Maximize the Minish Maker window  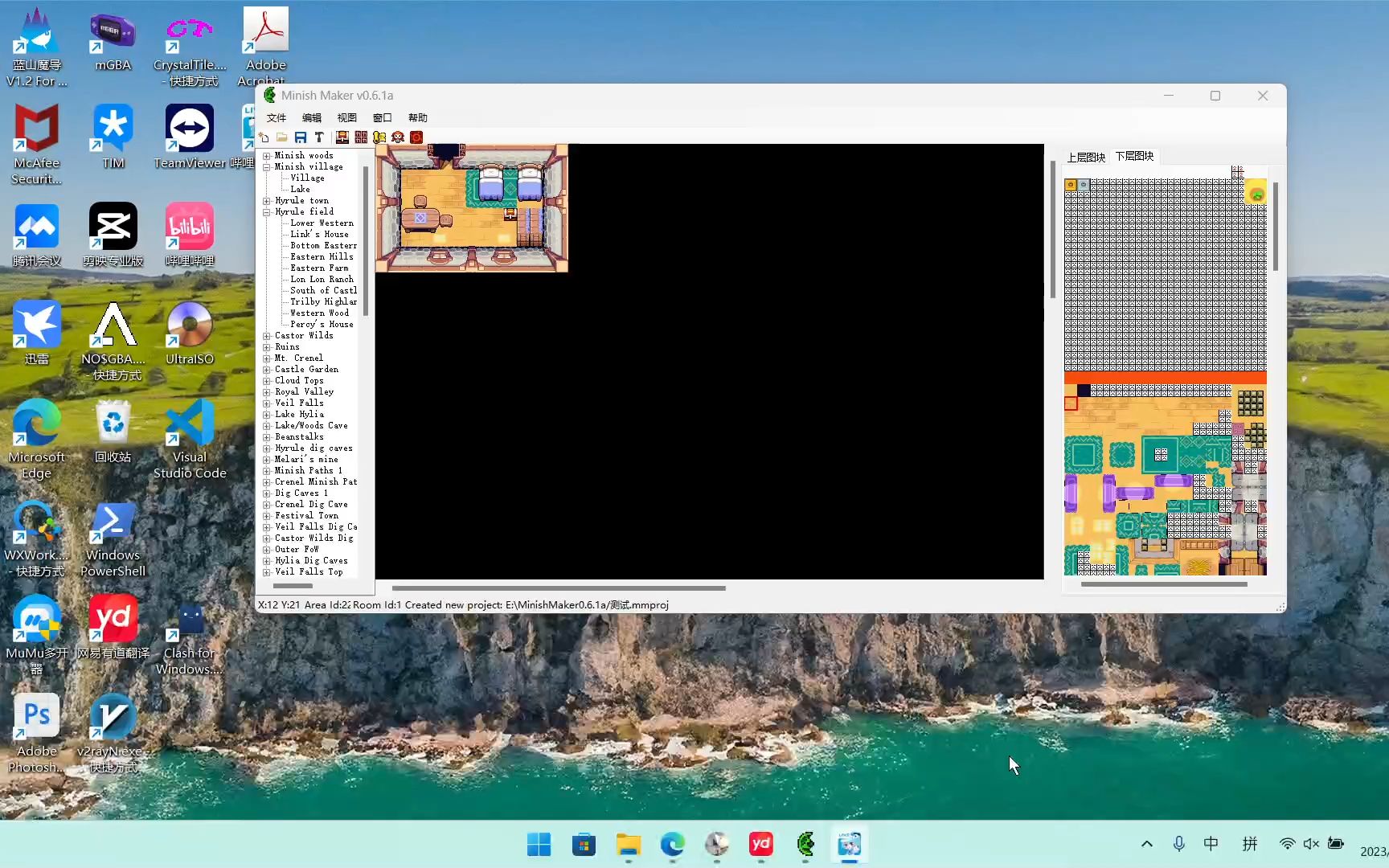point(1215,96)
